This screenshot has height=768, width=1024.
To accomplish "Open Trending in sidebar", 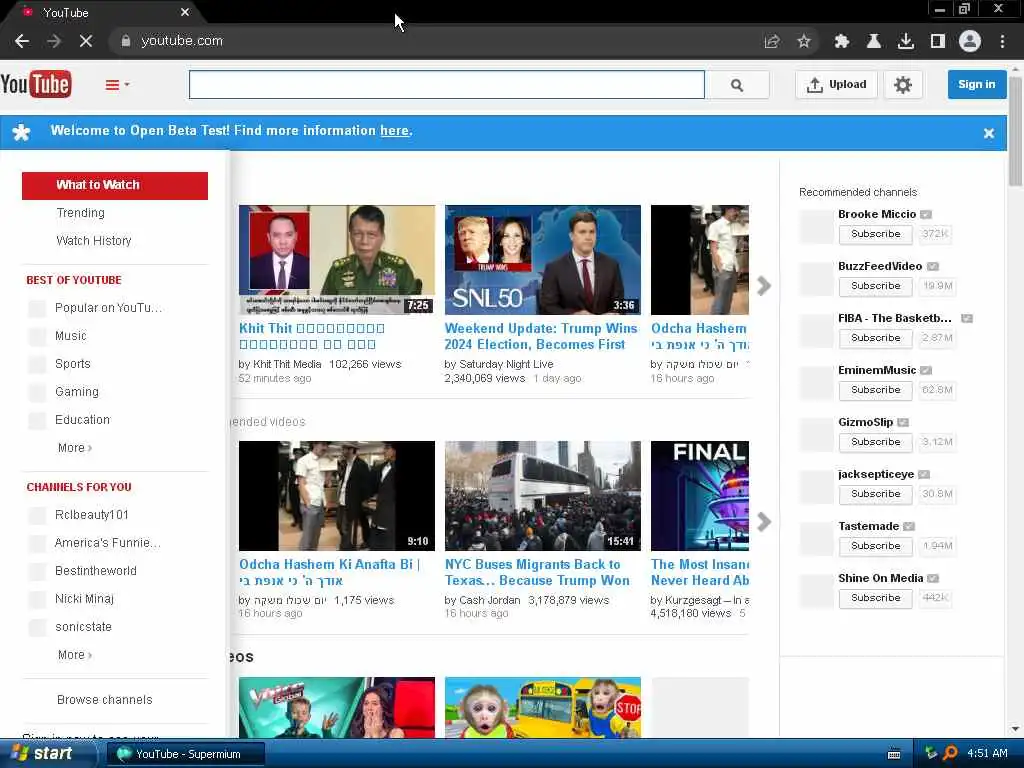I will pos(80,213).
